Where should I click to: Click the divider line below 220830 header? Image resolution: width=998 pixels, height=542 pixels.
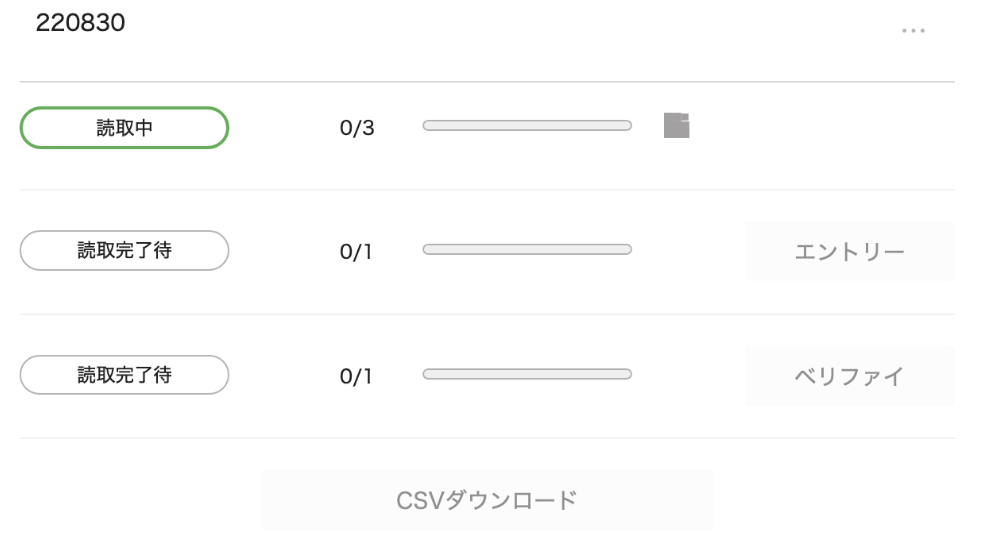pyautogui.click(x=487, y=81)
